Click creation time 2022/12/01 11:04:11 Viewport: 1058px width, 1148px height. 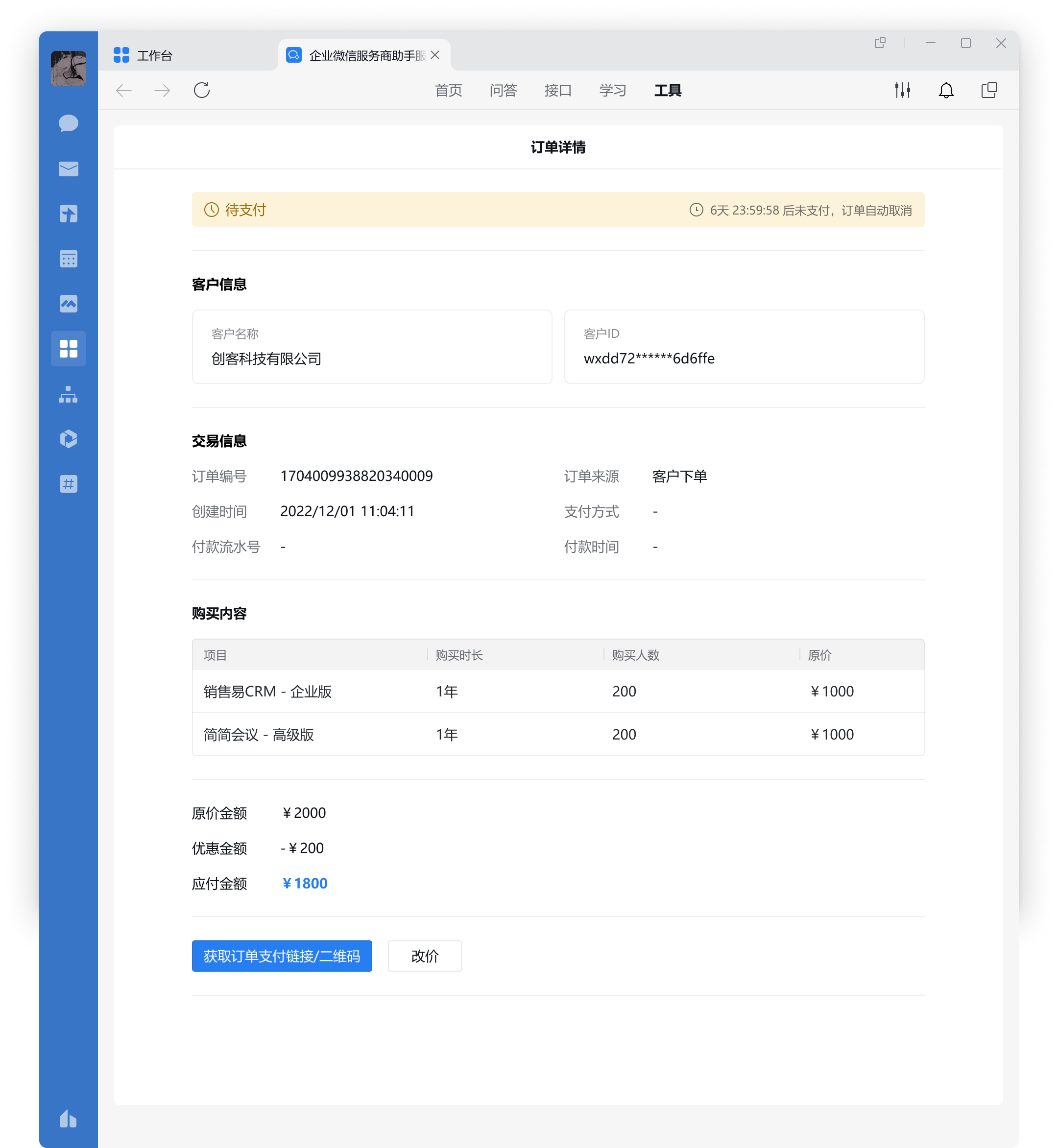(x=347, y=511)
